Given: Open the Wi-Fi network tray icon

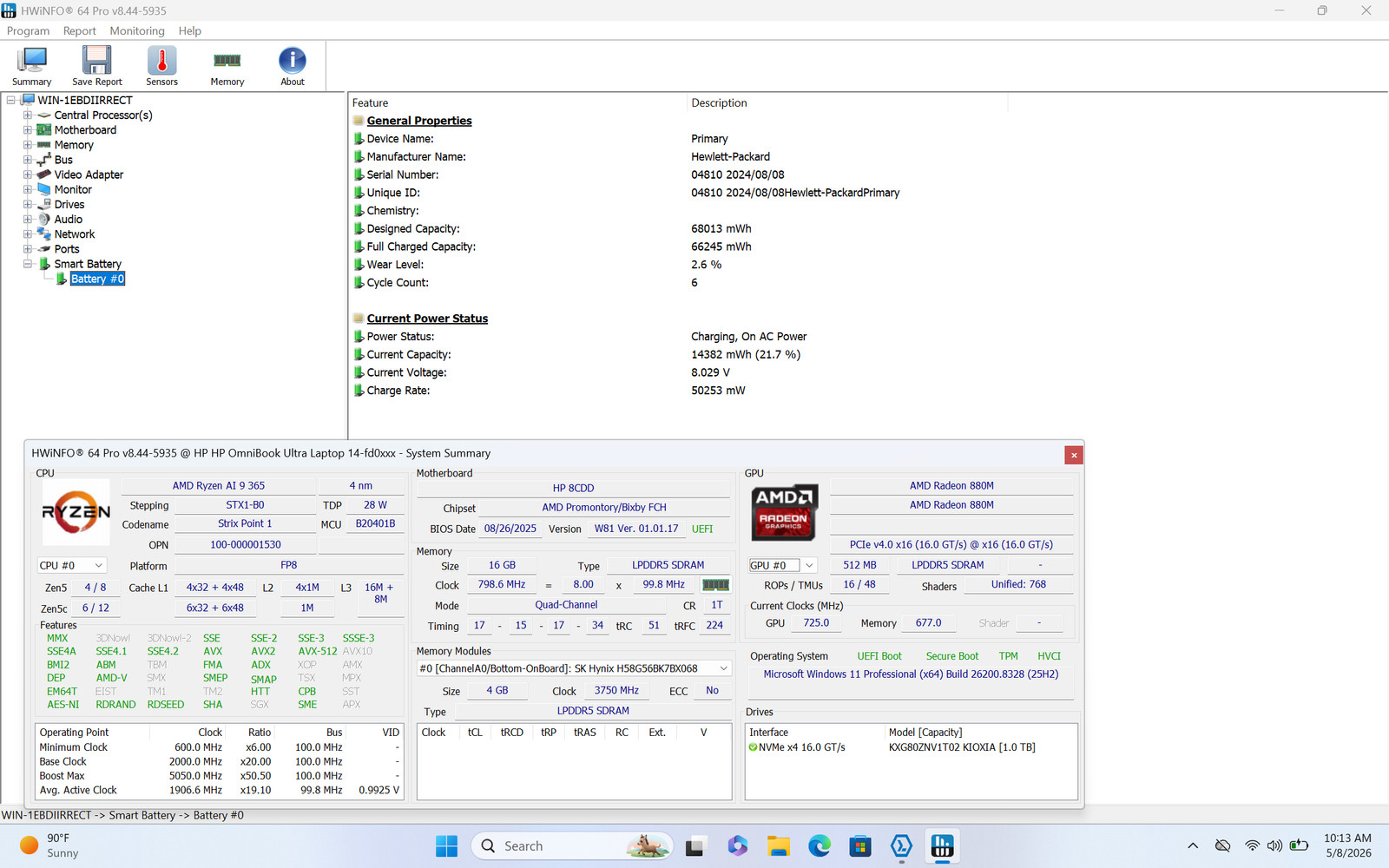Looking at the screenshot, I should coord(1251,845).
